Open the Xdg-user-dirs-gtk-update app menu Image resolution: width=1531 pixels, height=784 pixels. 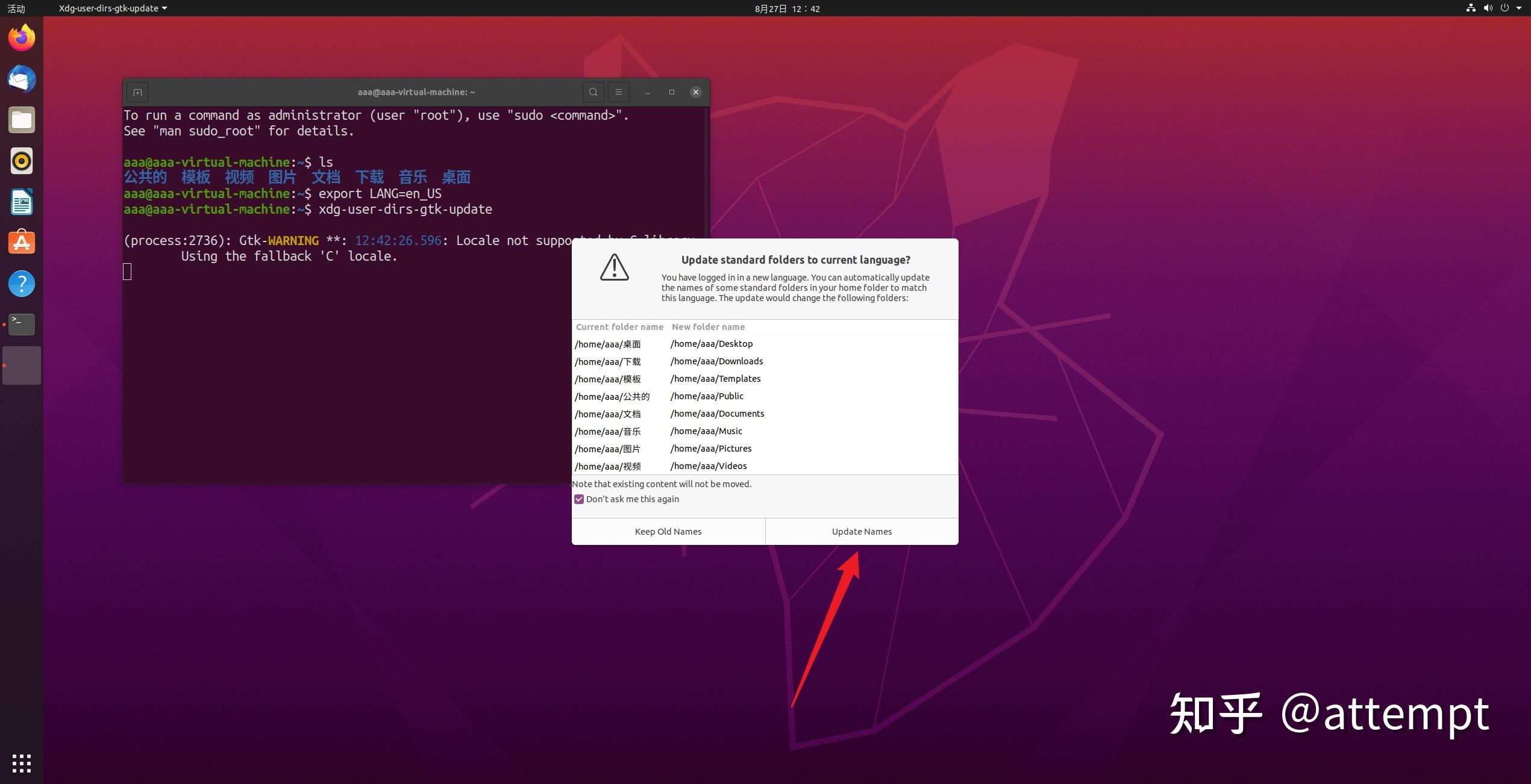[113, 8]
